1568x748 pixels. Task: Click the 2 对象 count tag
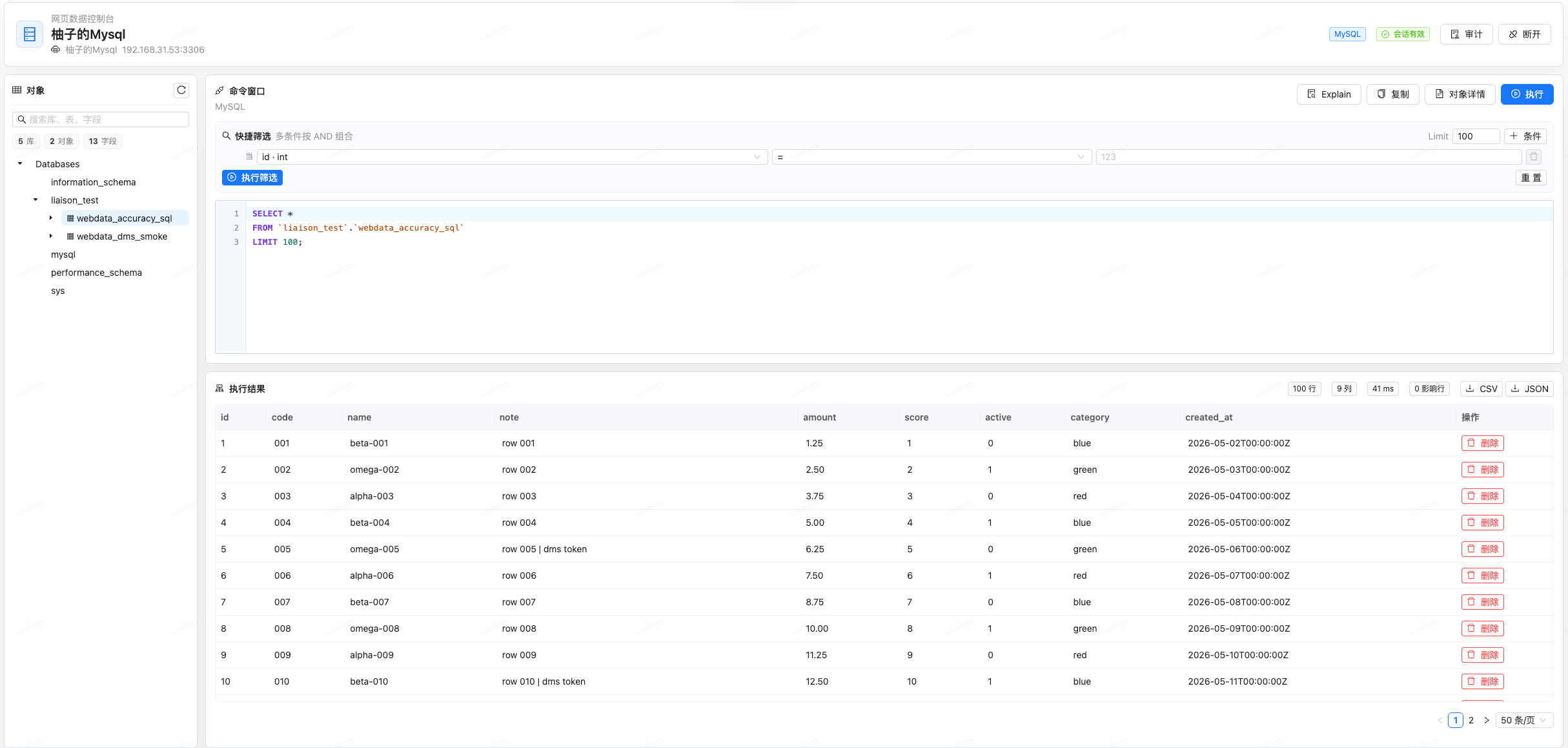pos(61,141)
